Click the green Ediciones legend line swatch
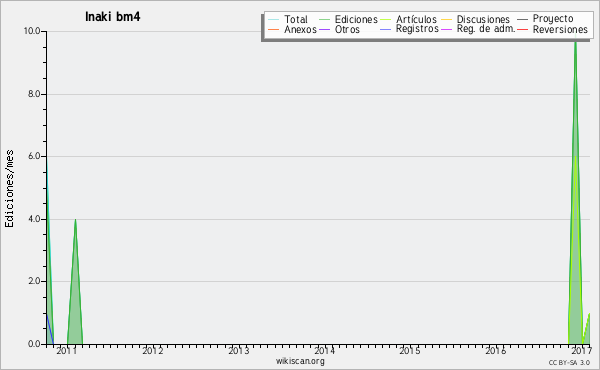This screenshot has height=370, width=600. point(324,20)
